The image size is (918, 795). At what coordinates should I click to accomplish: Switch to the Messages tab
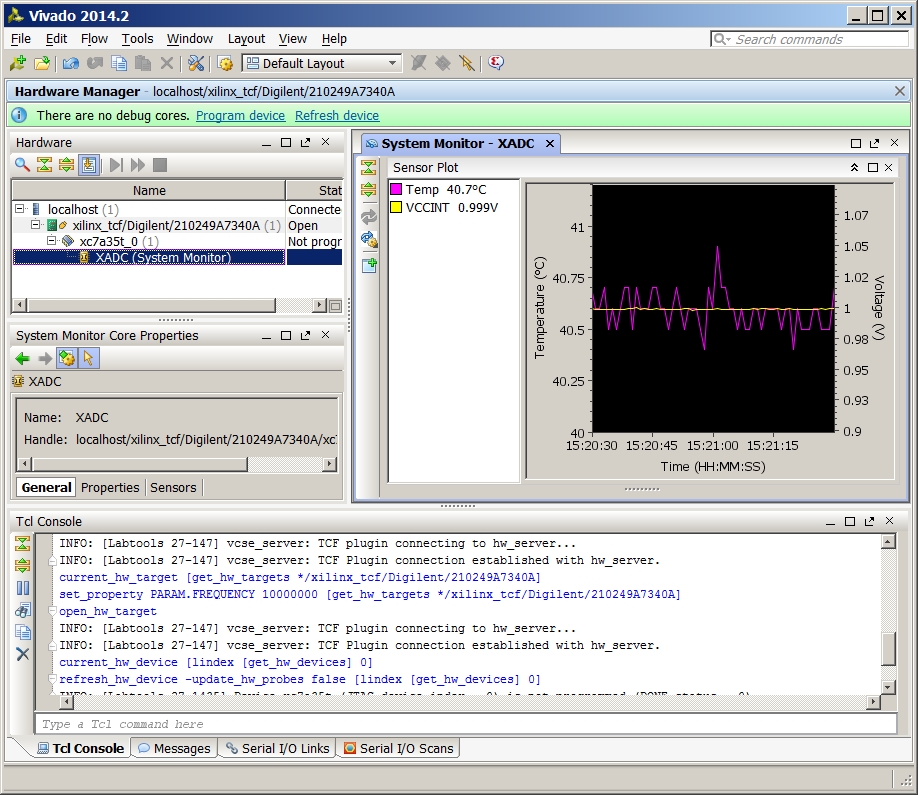174,748
